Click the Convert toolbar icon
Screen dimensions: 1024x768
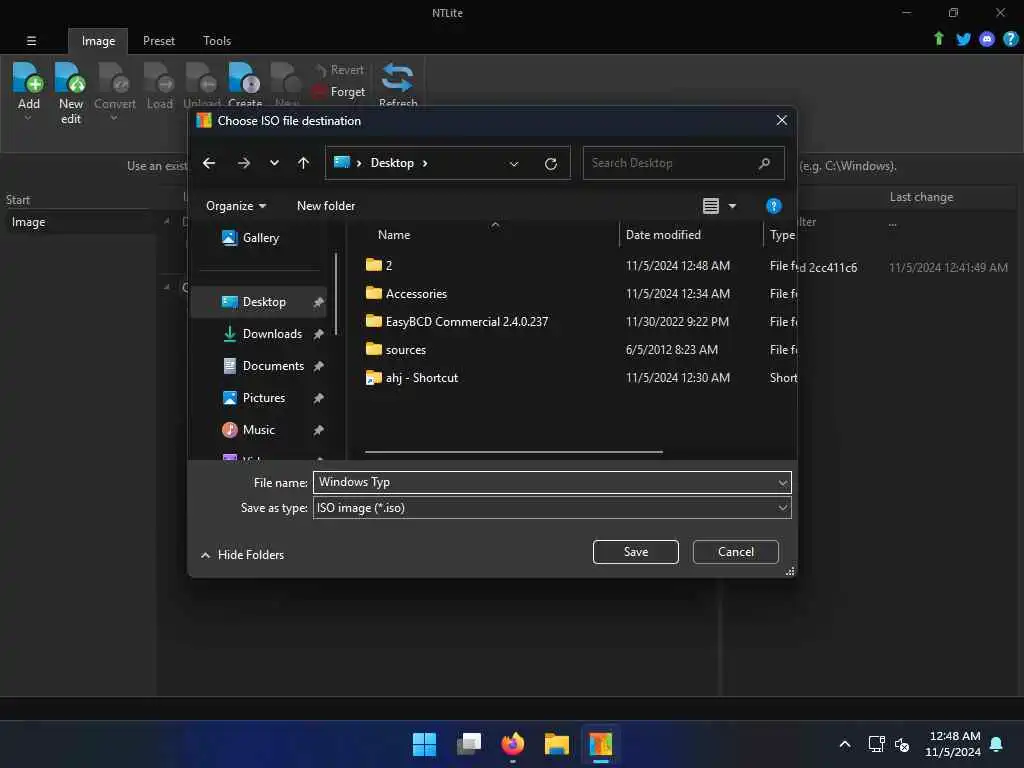(x=114, y=78)
